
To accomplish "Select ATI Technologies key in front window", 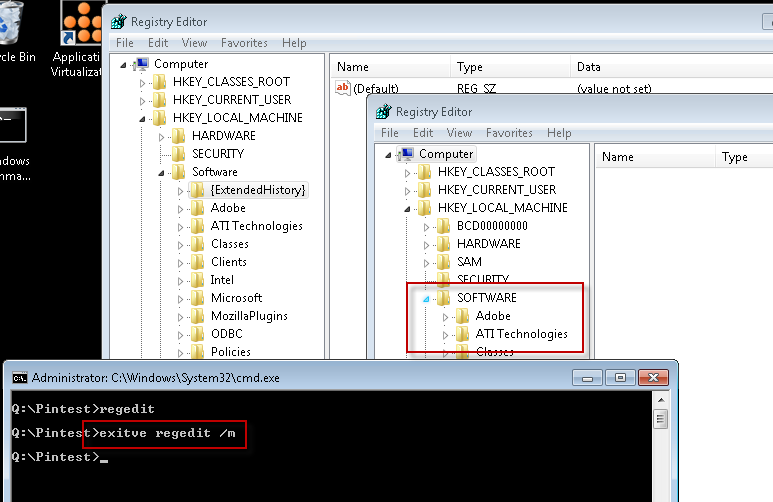I will tap(521, 334).
